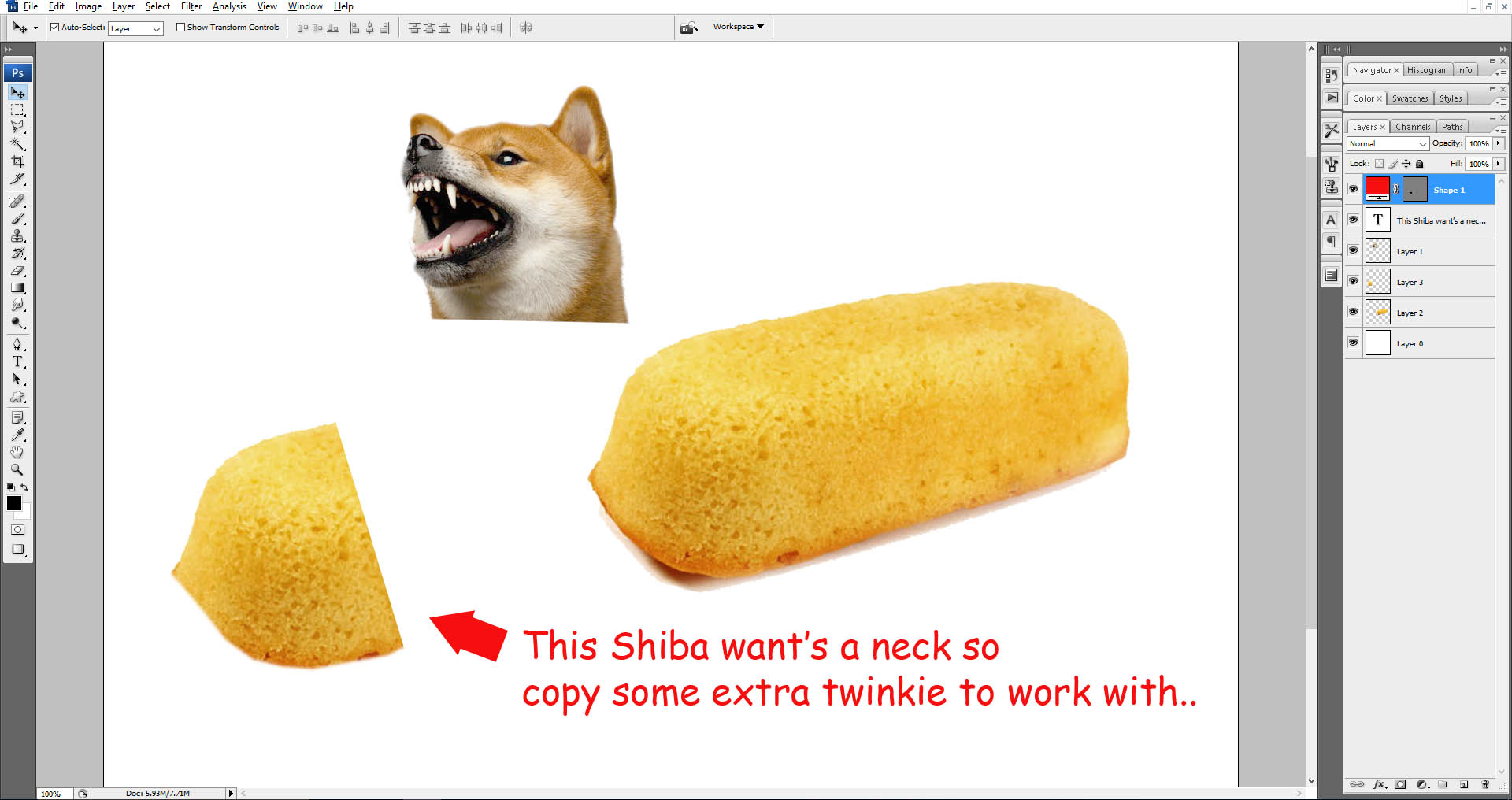
Task: Select the Burn tool
Action: click(17, 323)
